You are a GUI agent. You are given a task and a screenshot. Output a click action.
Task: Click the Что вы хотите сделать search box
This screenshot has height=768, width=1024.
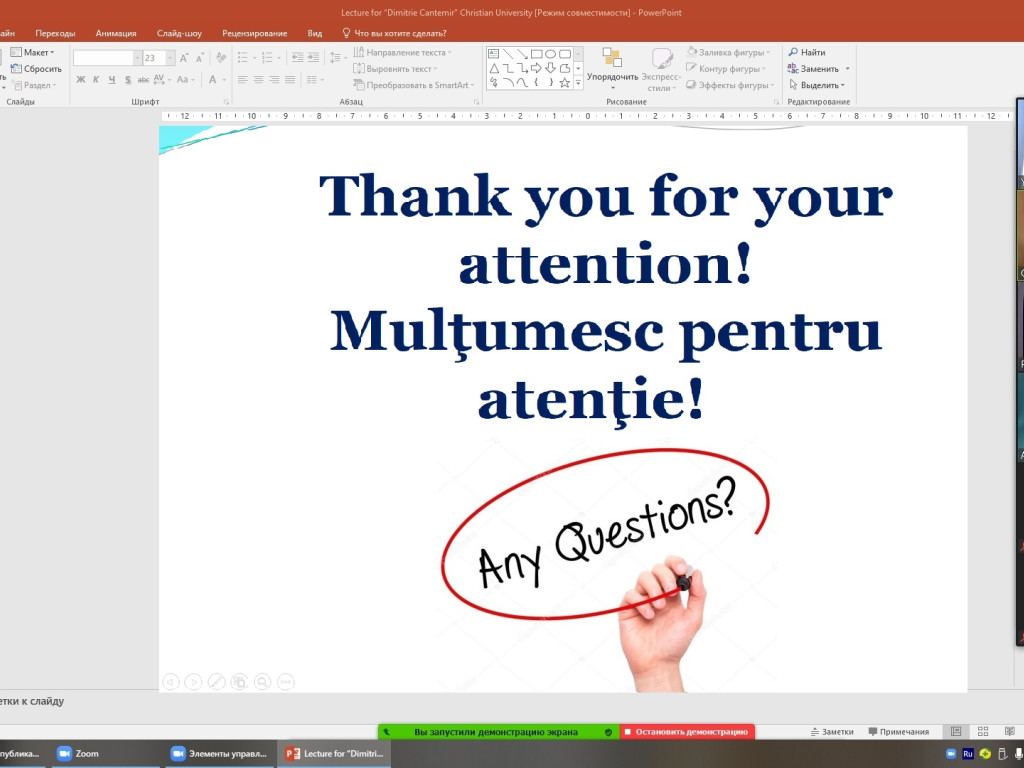point(394,33)
